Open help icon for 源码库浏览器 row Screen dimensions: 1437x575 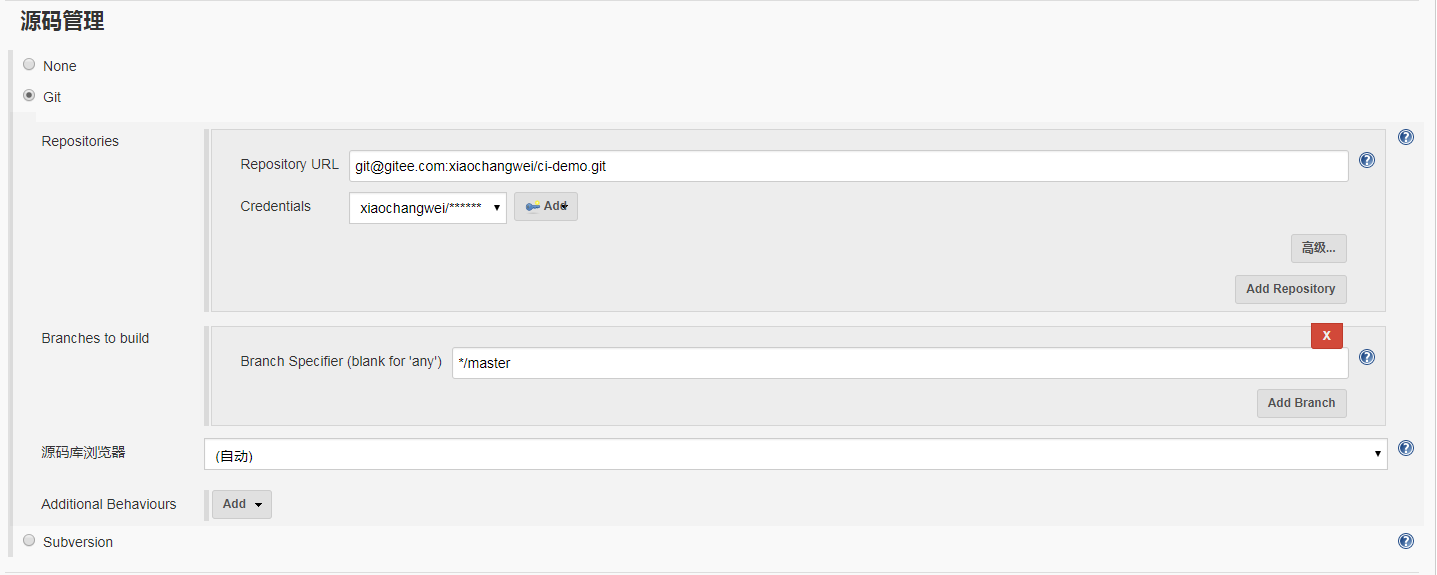tap(1406, 448)
